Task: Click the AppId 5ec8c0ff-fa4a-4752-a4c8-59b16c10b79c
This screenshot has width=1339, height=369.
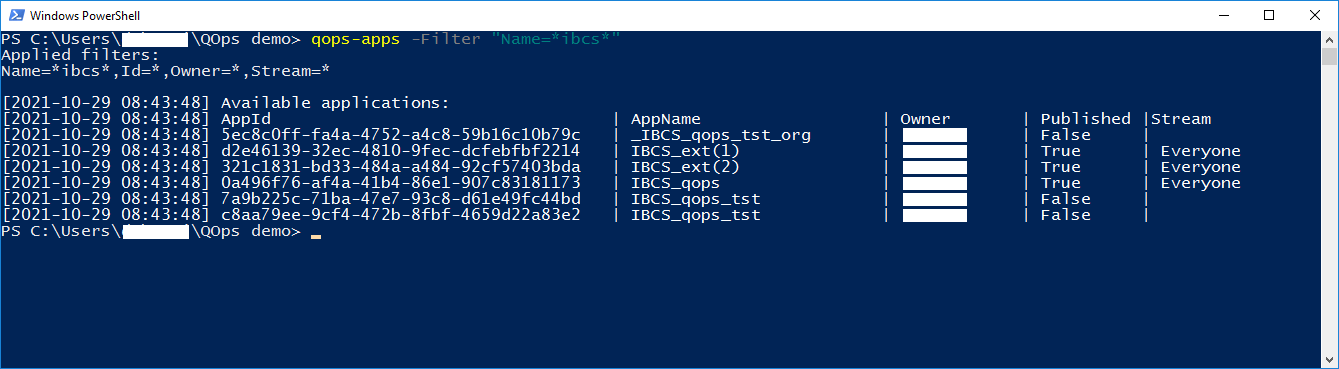Action: pyautogui.click(x=401, y=135)
